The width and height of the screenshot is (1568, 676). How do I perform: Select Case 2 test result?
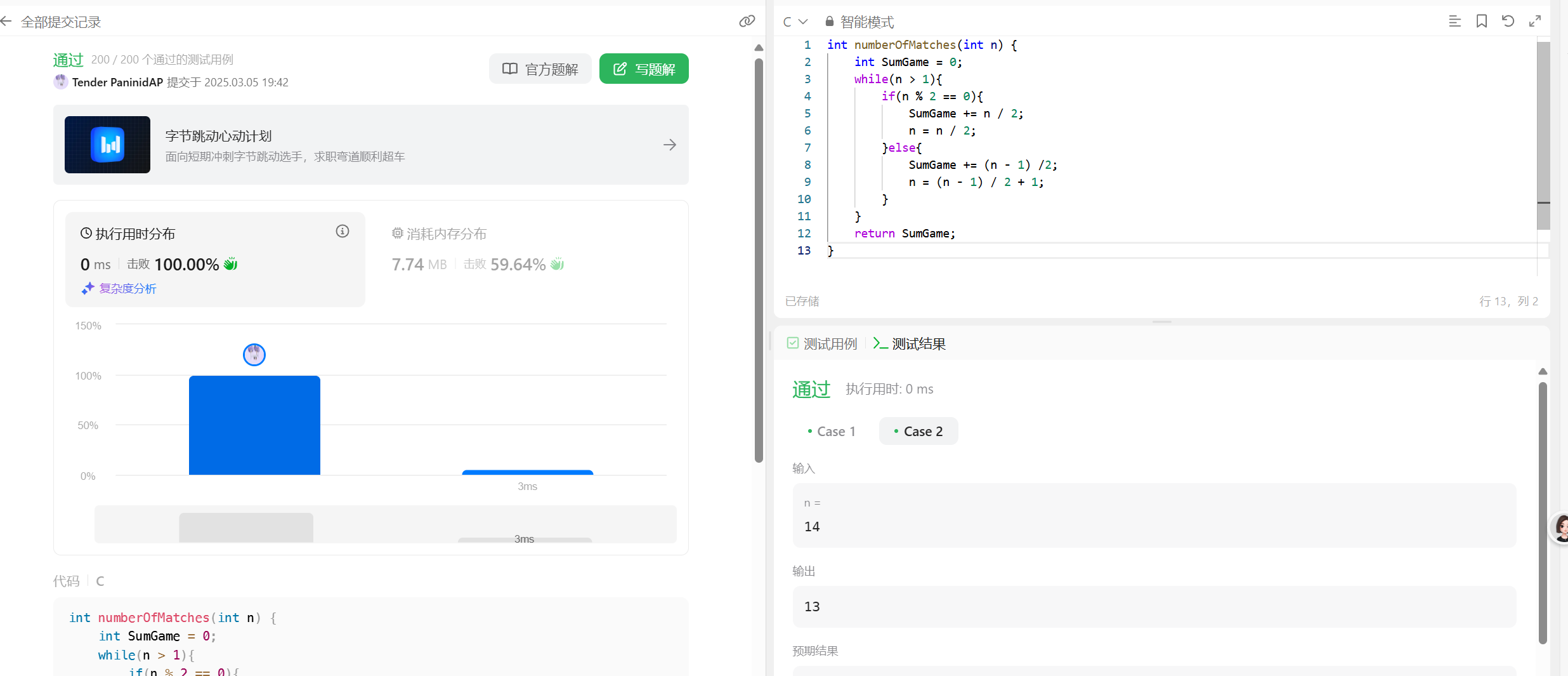(x=918, y=432)
